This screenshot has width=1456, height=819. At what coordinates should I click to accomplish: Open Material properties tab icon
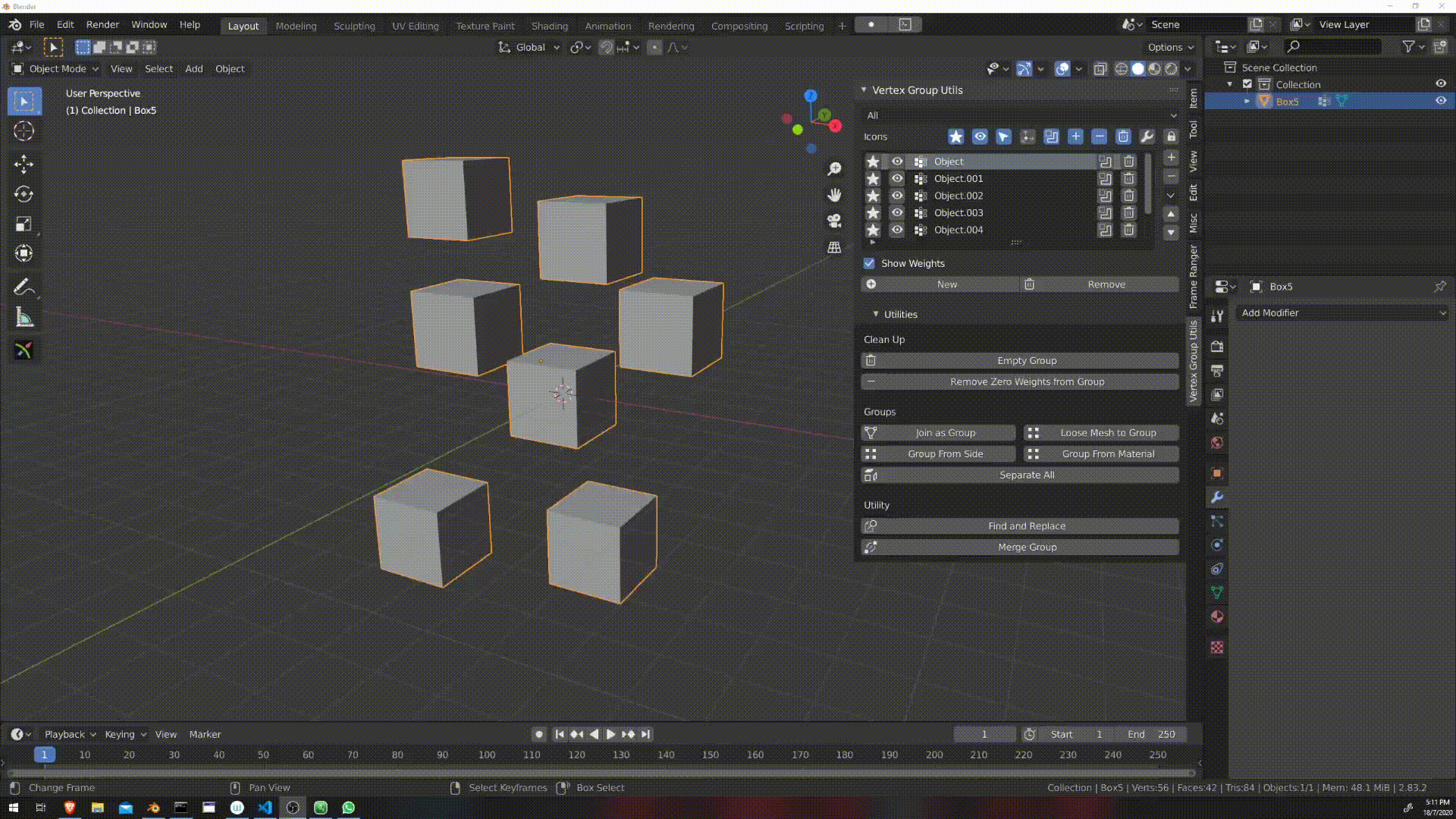[x=1217, y=616]
